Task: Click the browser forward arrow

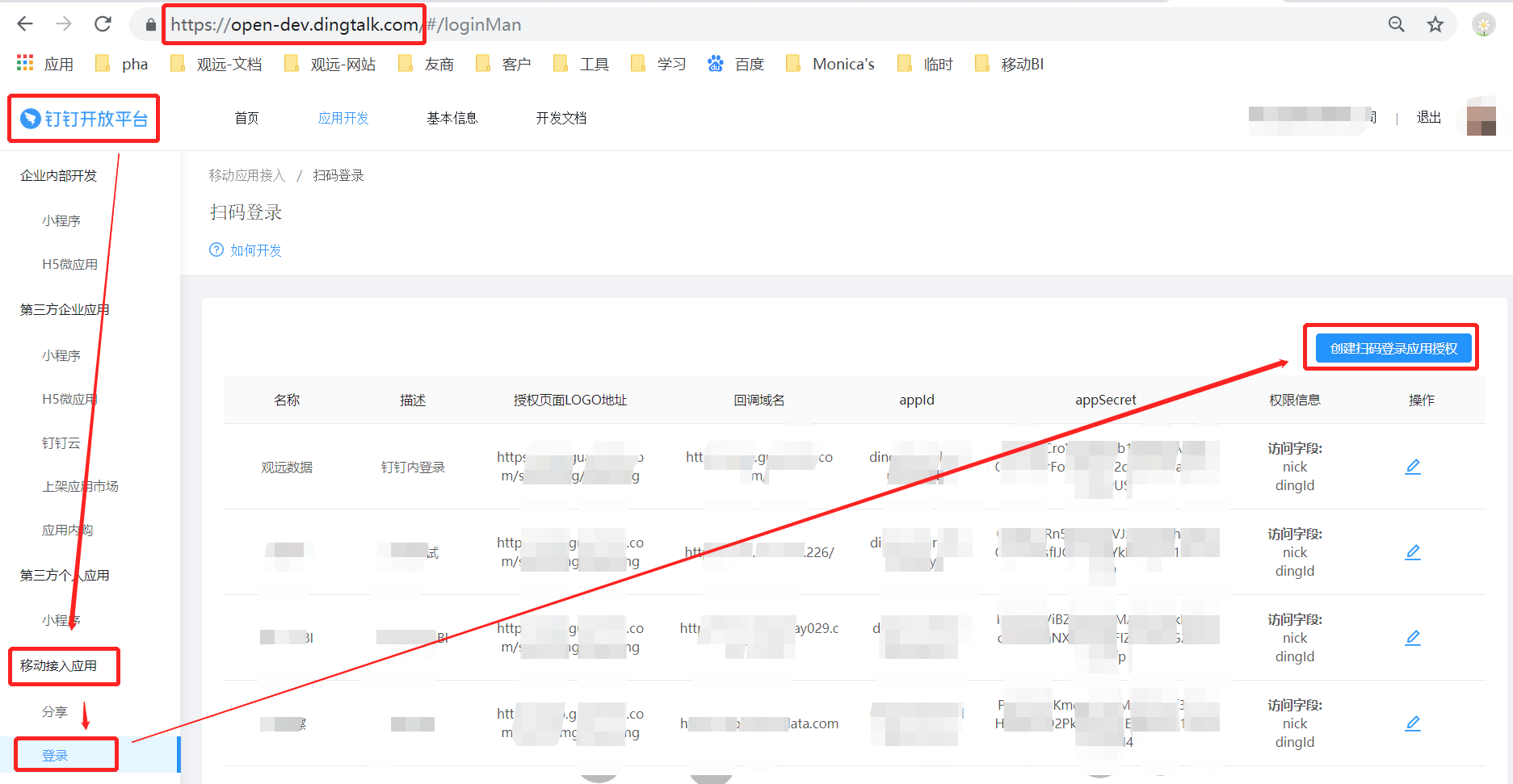Action: pyautogui.click(x=64, y=24)
